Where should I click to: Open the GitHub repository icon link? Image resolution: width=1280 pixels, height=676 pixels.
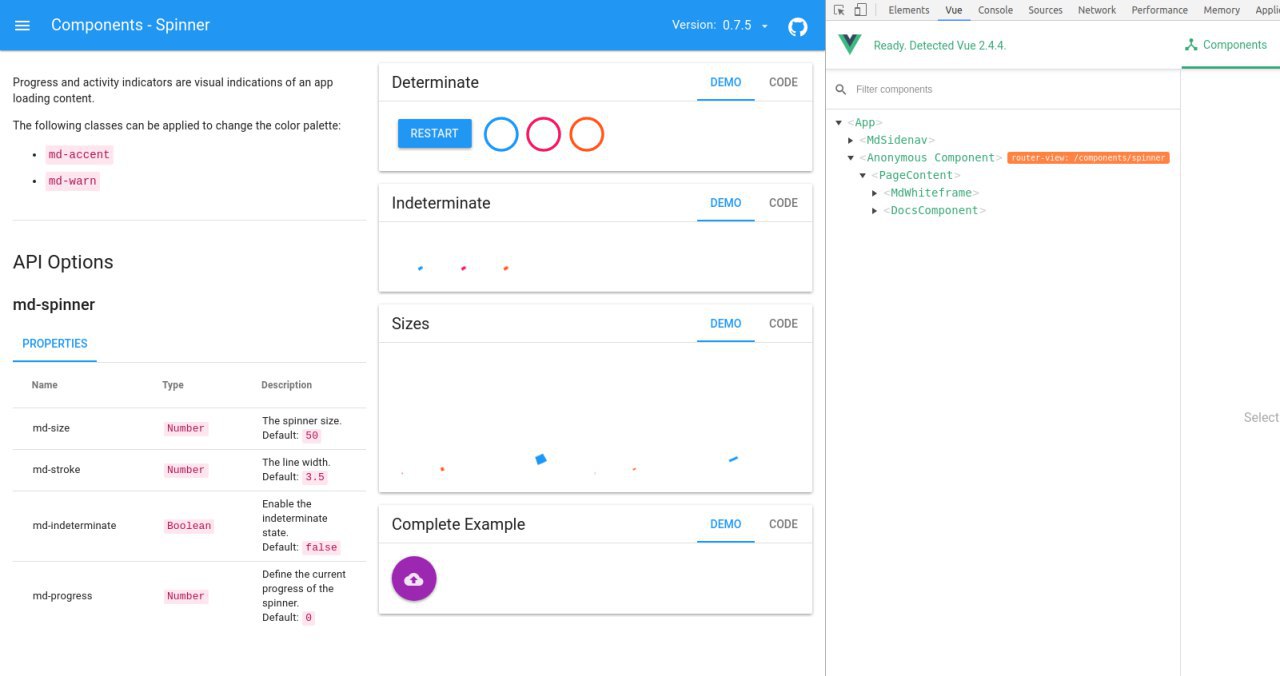coord(798,26)
